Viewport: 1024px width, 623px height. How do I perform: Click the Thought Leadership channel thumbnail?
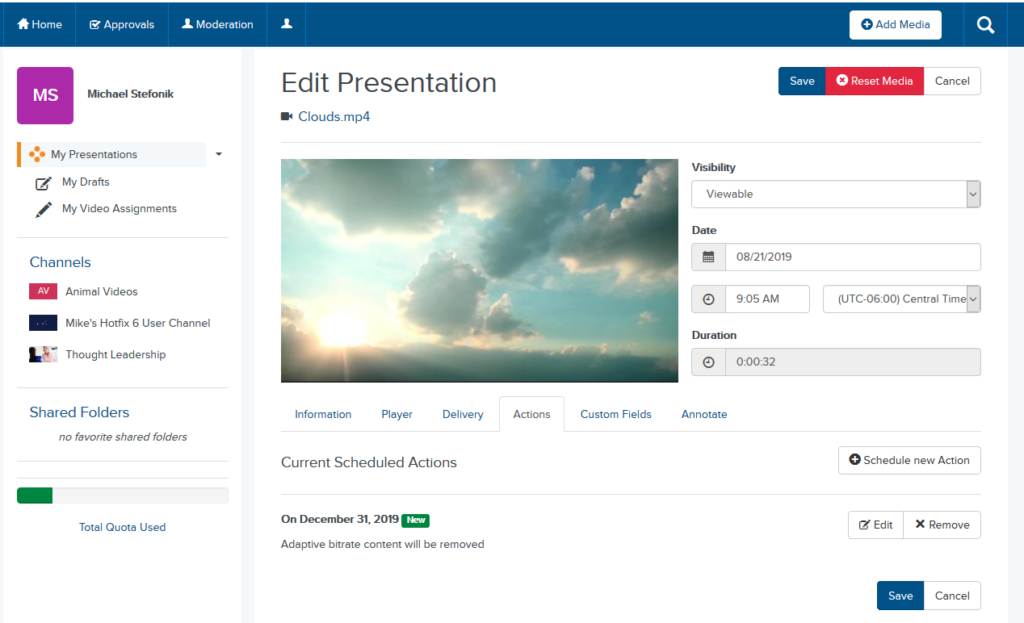pos(43,355)
